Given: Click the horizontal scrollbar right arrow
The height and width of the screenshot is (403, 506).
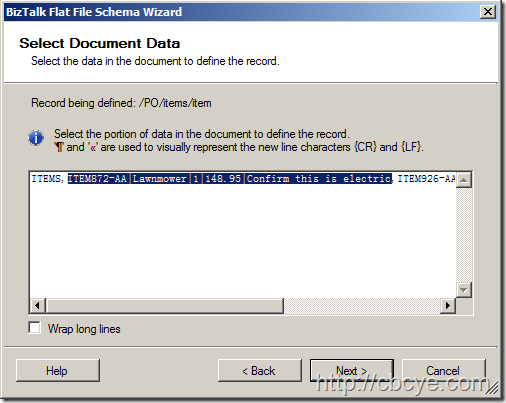Looking at the screenshot, I should click(x=448, y=306).
